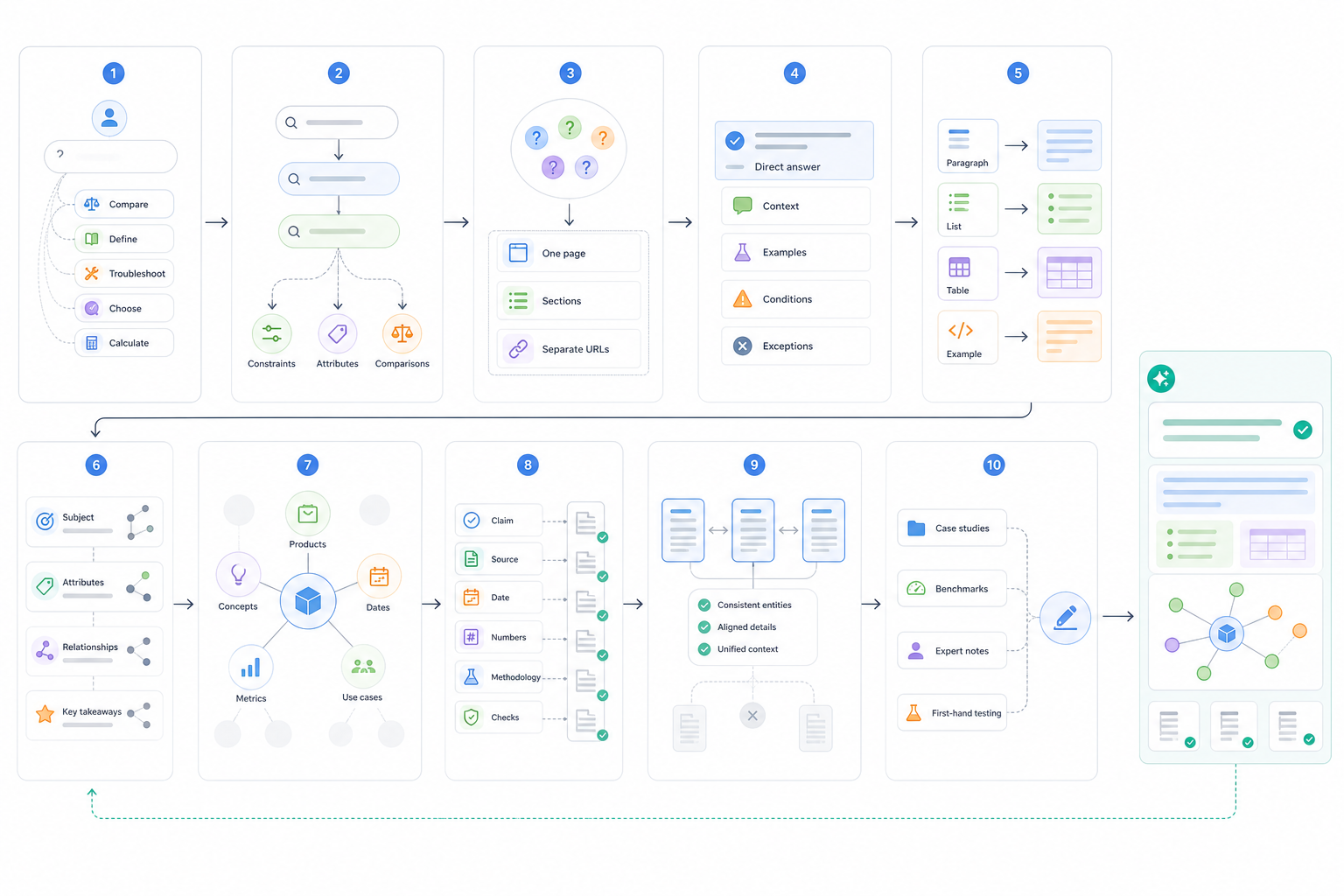Click the Attributes tag icon under the search boxes
Image resolution: width=1344 pixels, height=896 pixels.
pyautogui.click(x=338, y=334)
